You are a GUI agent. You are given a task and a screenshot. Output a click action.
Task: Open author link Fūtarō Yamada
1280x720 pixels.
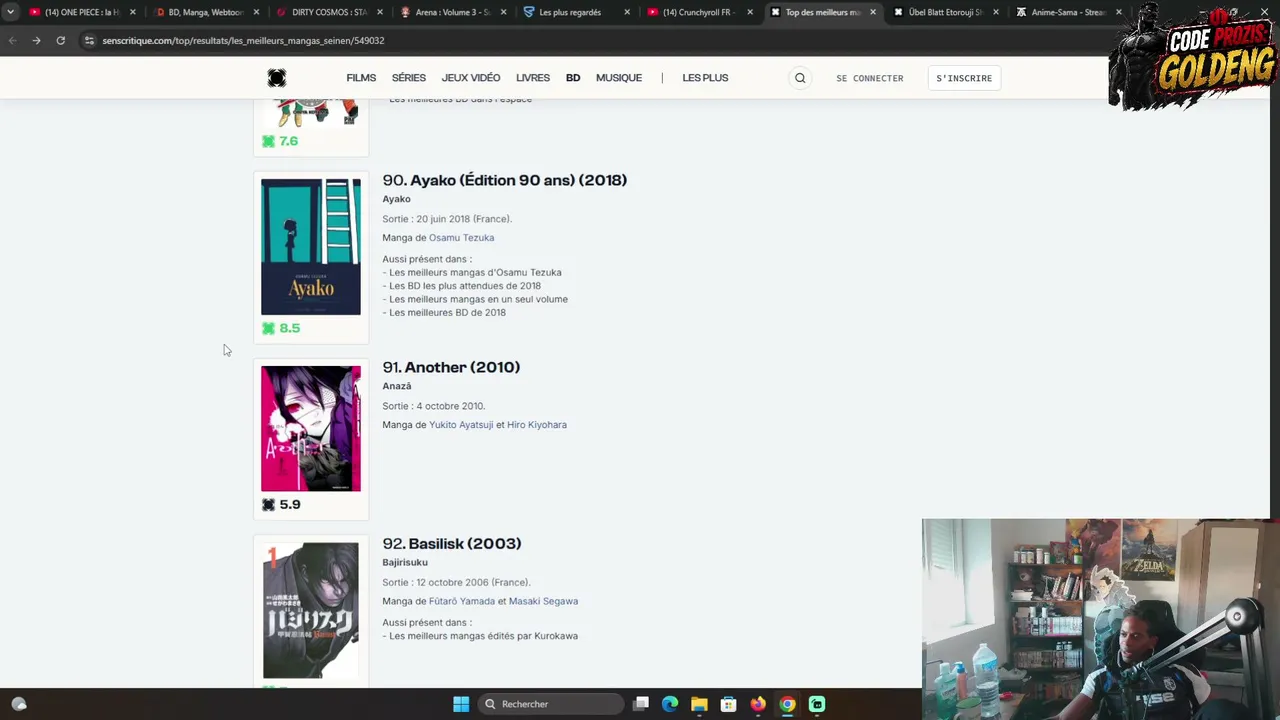pyautogui.click(x=462, y=602)
